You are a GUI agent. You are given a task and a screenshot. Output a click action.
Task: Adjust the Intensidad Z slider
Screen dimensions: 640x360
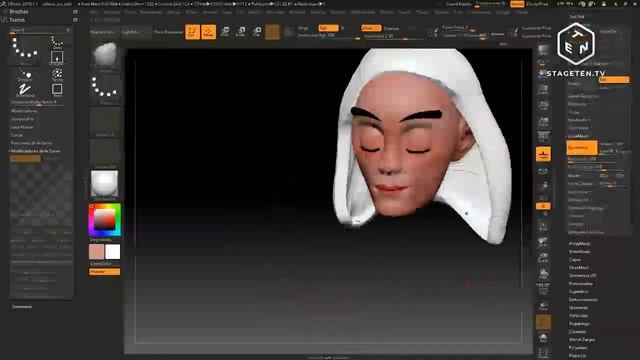(393, 36)
